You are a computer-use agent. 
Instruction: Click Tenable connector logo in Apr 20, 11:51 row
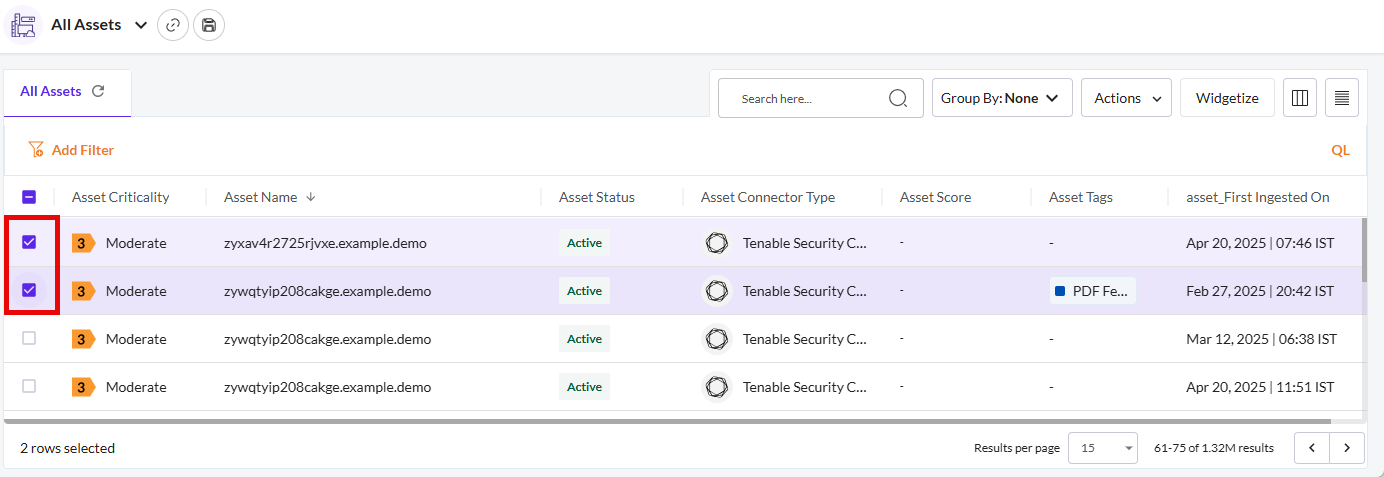point(716,387)
